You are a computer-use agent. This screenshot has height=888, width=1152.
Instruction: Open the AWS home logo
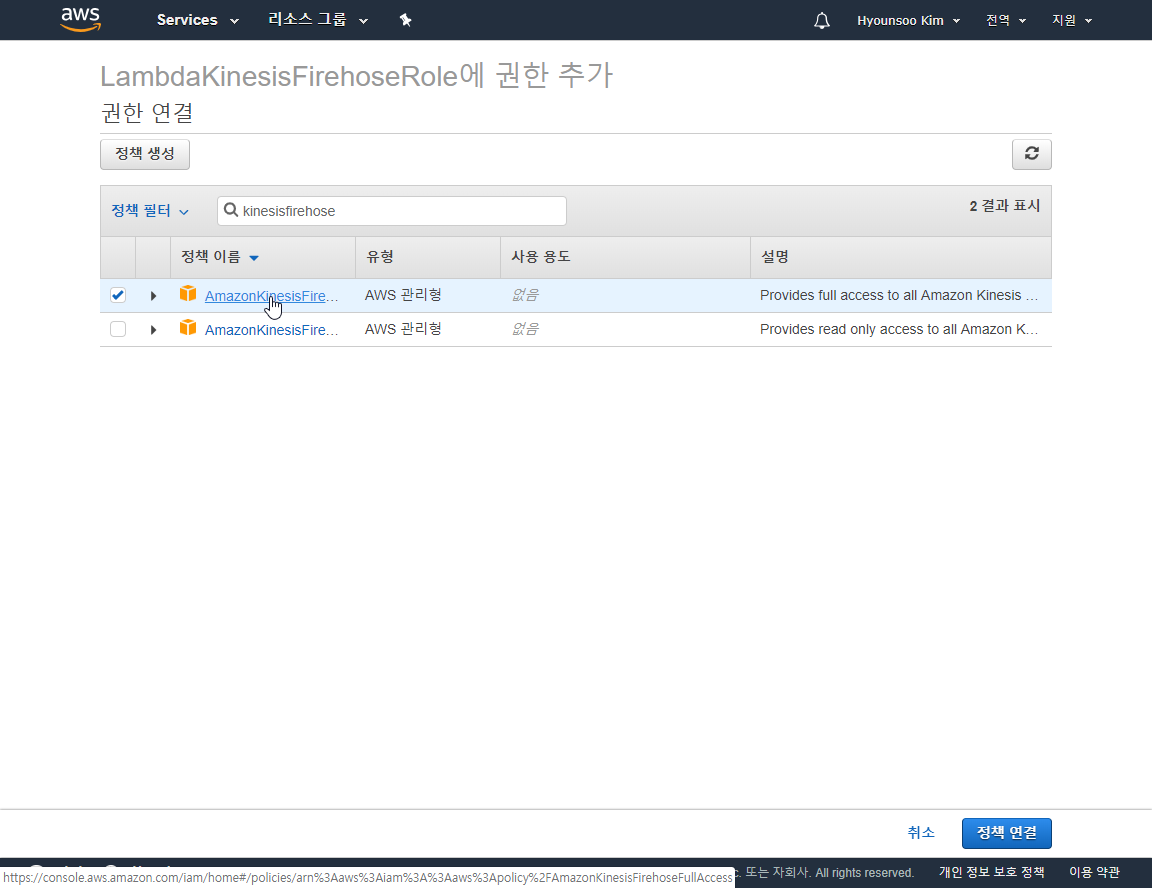[80, 20]
